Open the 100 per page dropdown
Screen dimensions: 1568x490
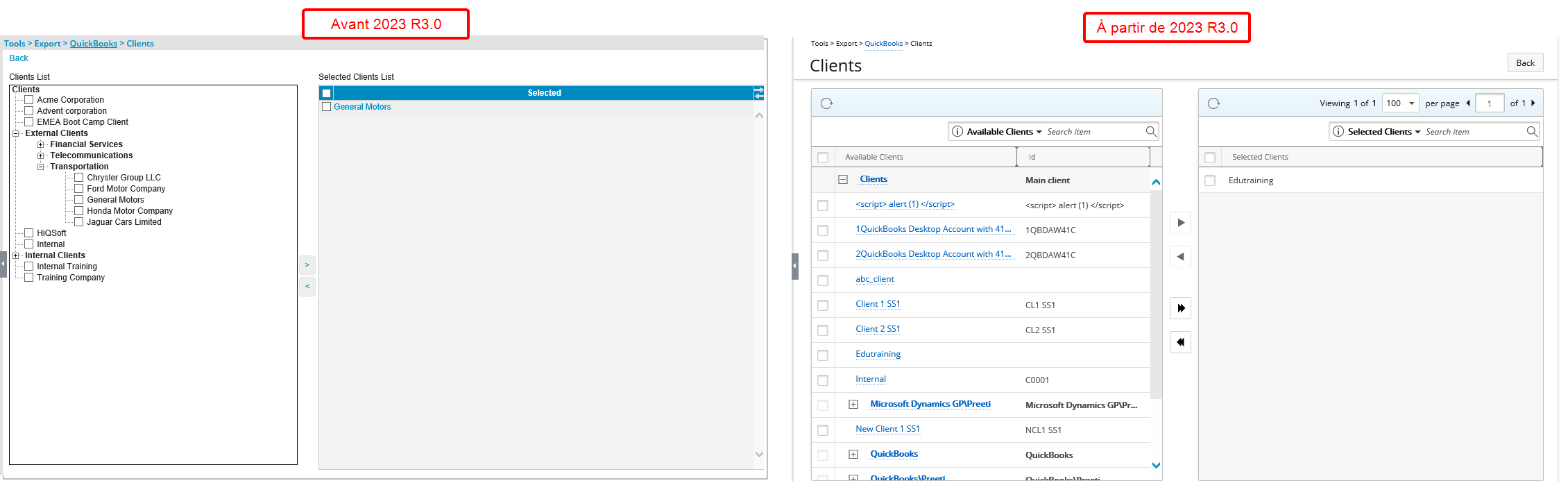[1401, 103]
